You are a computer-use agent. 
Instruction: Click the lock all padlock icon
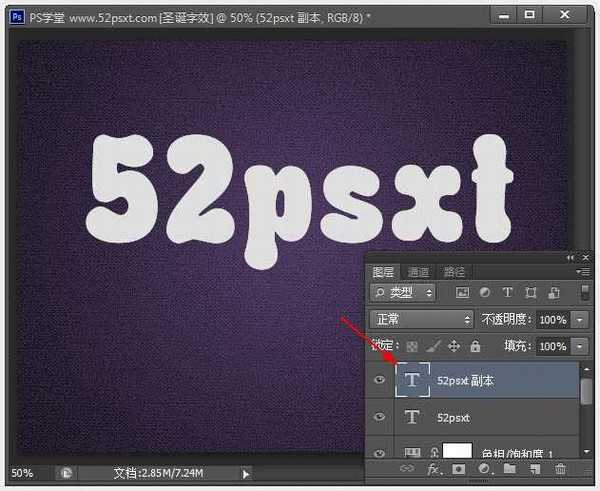tap(474, 346)
